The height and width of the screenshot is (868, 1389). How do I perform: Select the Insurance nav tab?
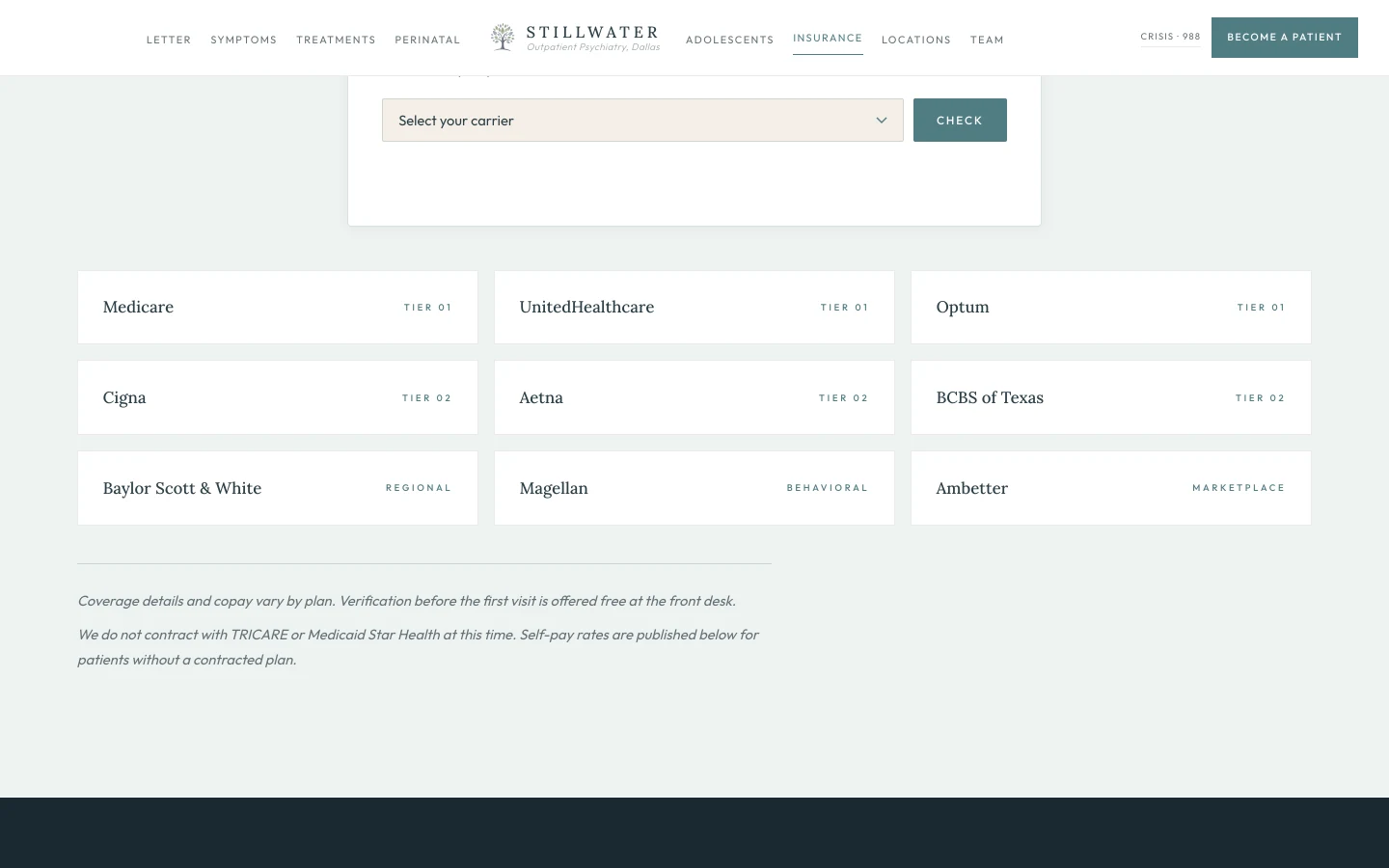coord(828,39)
